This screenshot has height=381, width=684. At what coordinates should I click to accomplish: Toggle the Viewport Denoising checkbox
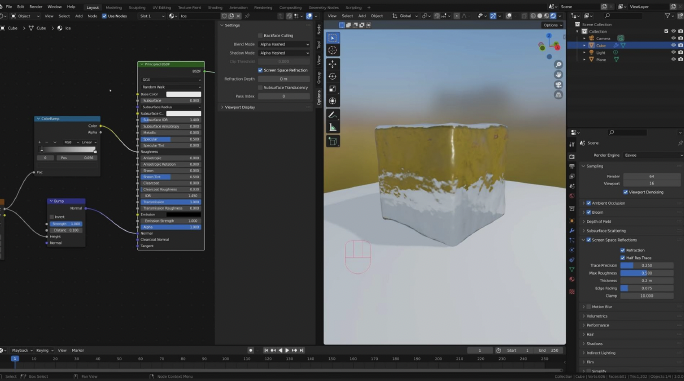click(x=626, y=192)
